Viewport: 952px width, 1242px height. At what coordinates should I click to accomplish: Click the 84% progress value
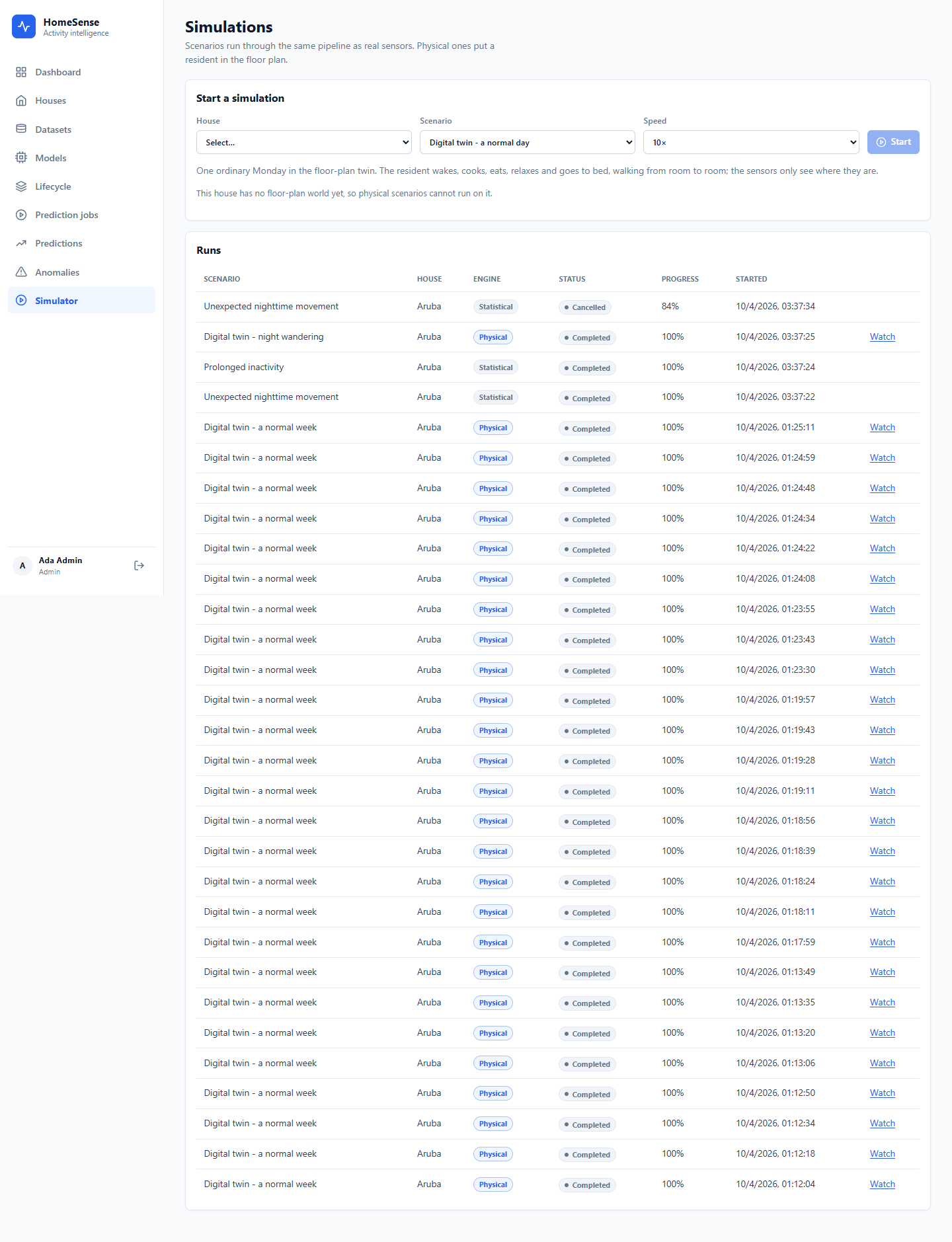pyautogui.click(x=670, y=307)
